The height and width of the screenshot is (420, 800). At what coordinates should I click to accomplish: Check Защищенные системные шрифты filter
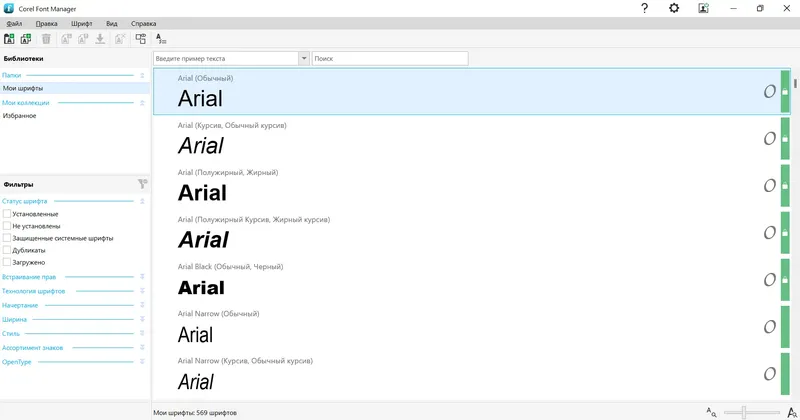7,238
